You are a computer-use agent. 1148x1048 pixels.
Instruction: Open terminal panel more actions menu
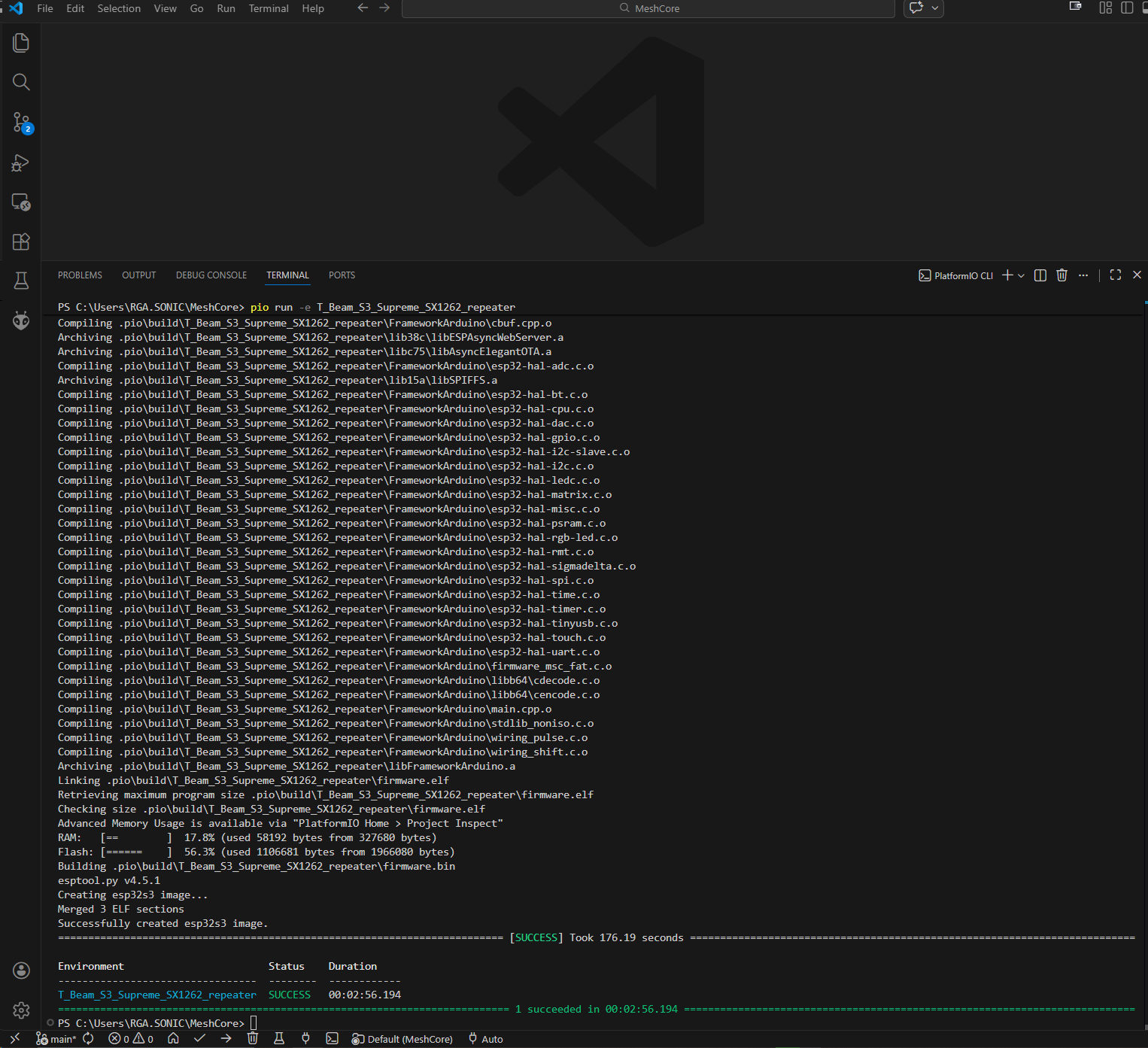coord(1083,275)
